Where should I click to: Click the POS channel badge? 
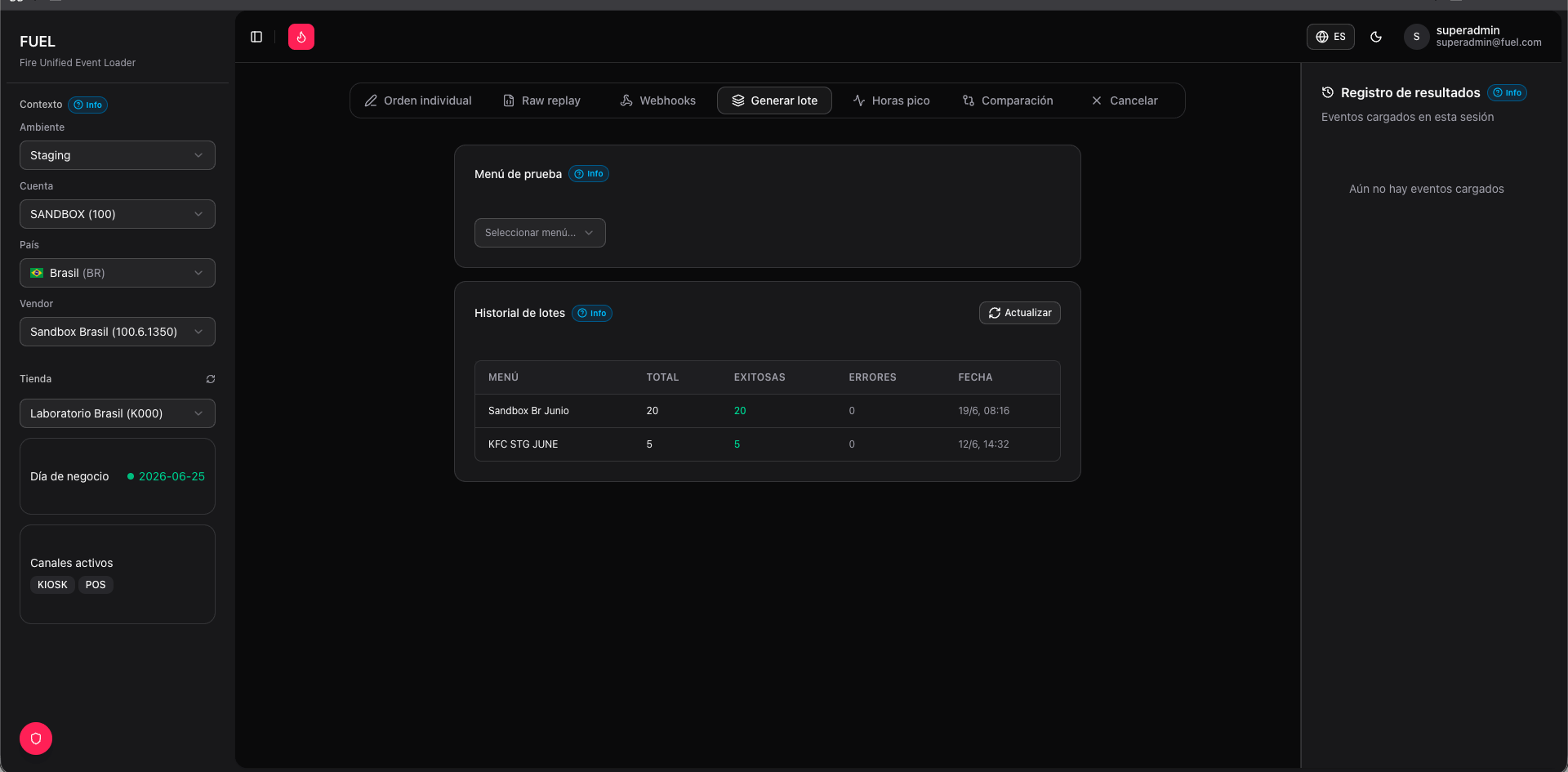[96, 585]
